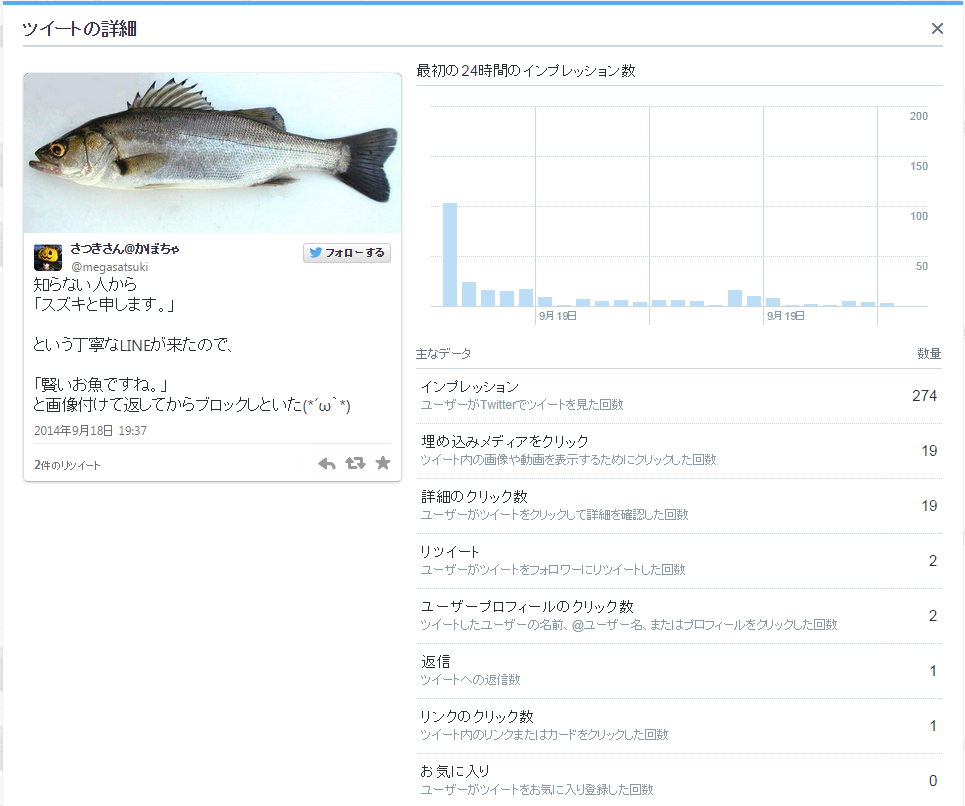Click the フォローする follow button
Screen dimensions: 965x806
(346, 253)
